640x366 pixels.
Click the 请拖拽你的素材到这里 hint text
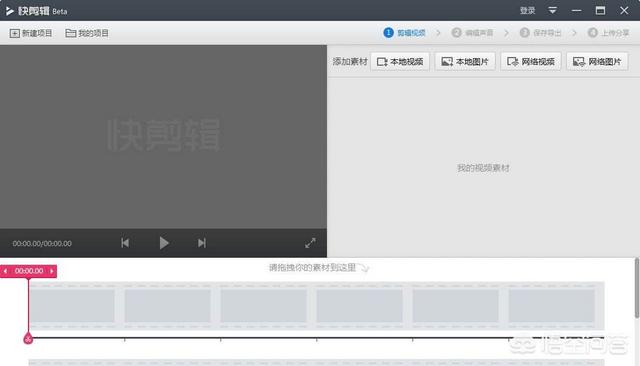pos(312,268)
